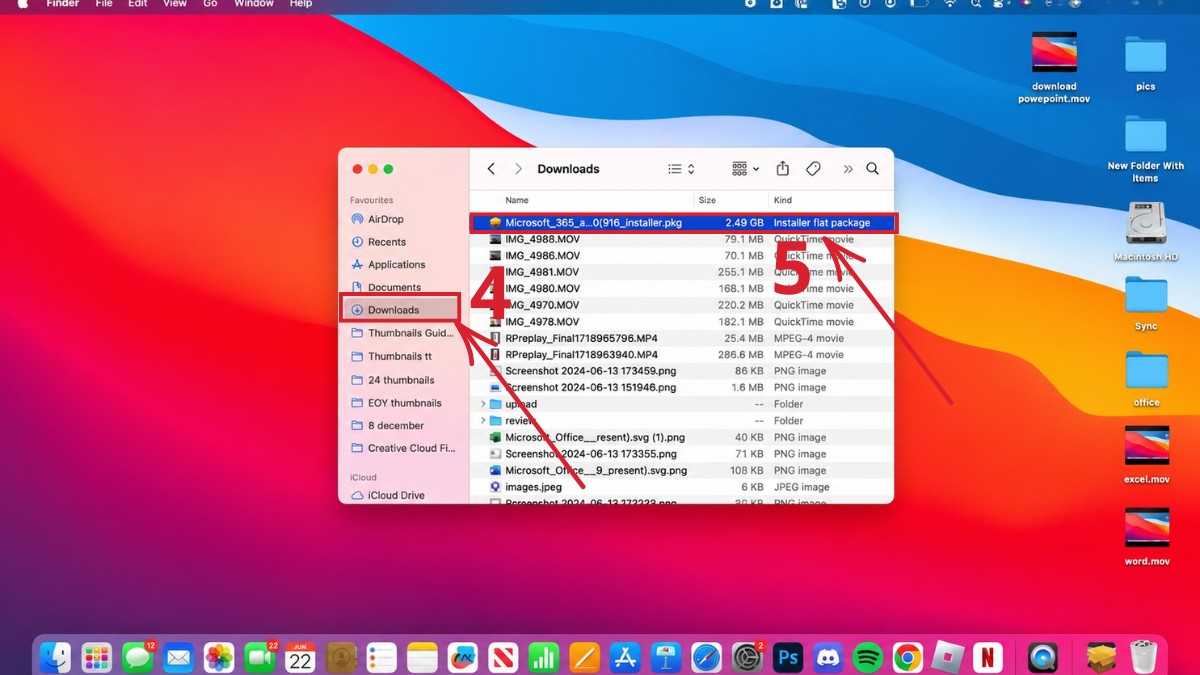
Task: Sort by the Name column header
Action: coord(517,200)
